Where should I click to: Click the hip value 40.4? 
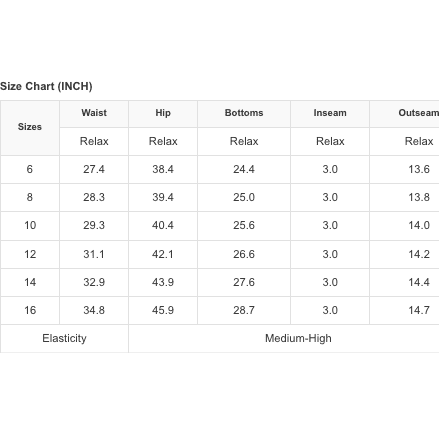click(x=163, y=225)
